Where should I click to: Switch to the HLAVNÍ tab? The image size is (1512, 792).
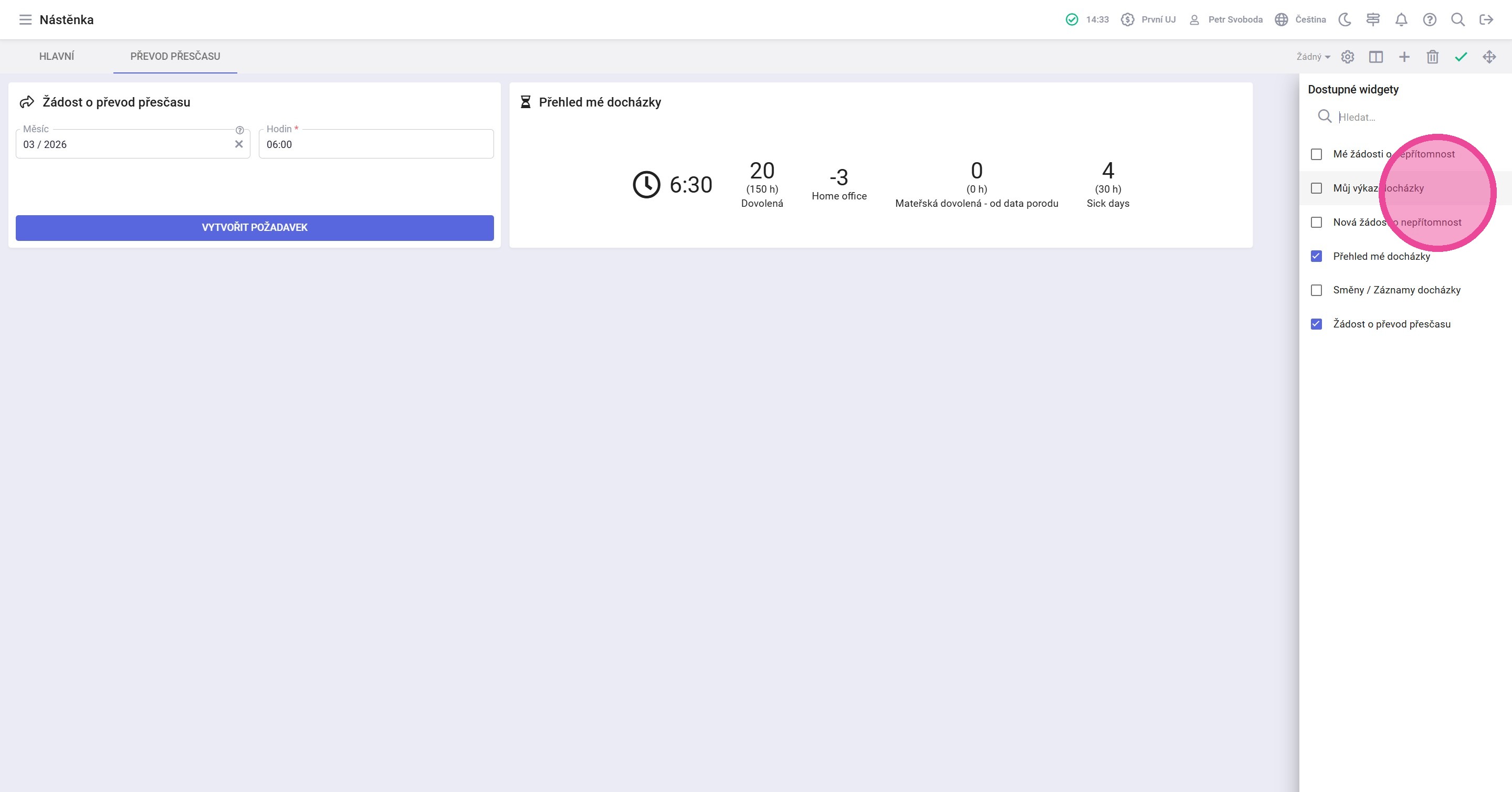(x=56, y=56)
